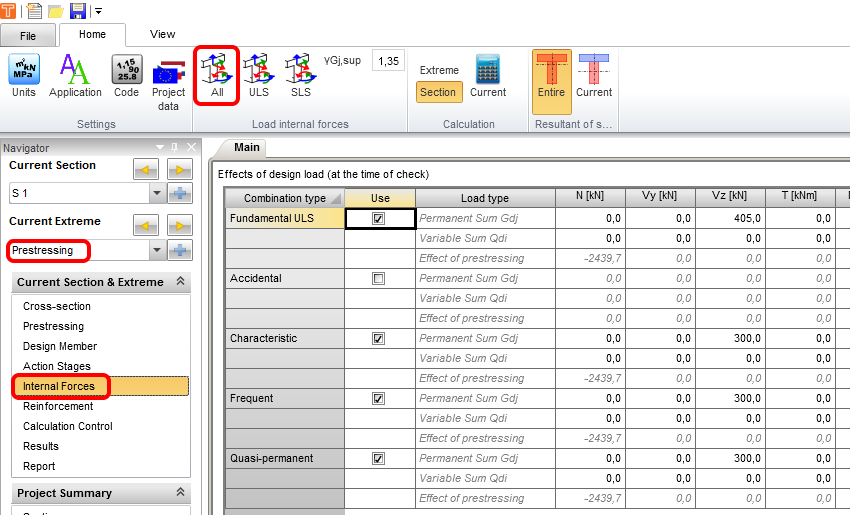Open the Current Extreme Prestressing dropdown
Screen dimensions: 850x515
(156, 250)
